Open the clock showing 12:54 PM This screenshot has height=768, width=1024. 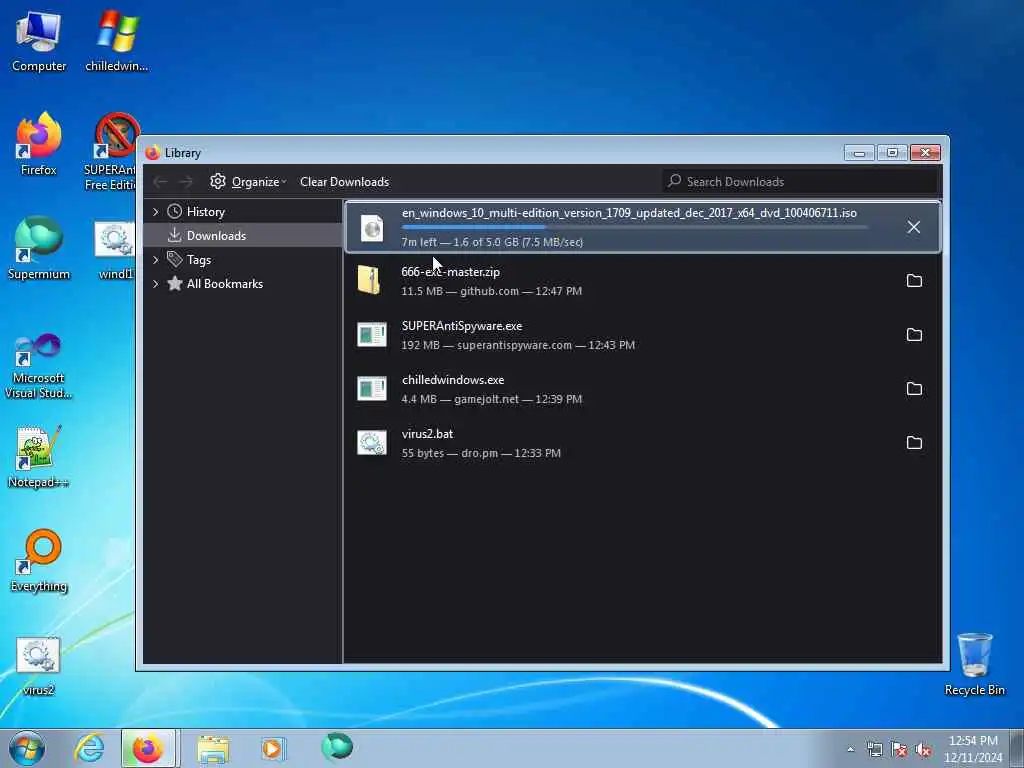[973, 748]
